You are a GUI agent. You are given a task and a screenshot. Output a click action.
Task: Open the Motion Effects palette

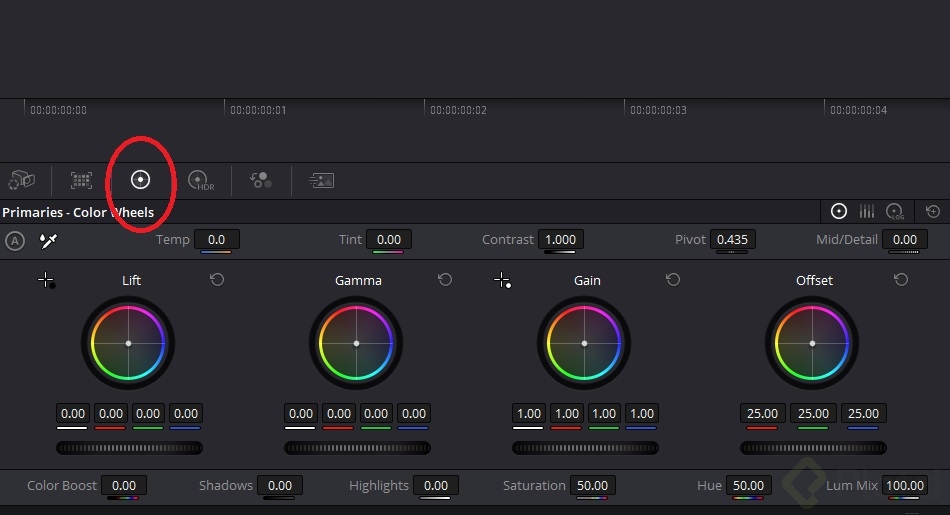(x=321, y=181)
